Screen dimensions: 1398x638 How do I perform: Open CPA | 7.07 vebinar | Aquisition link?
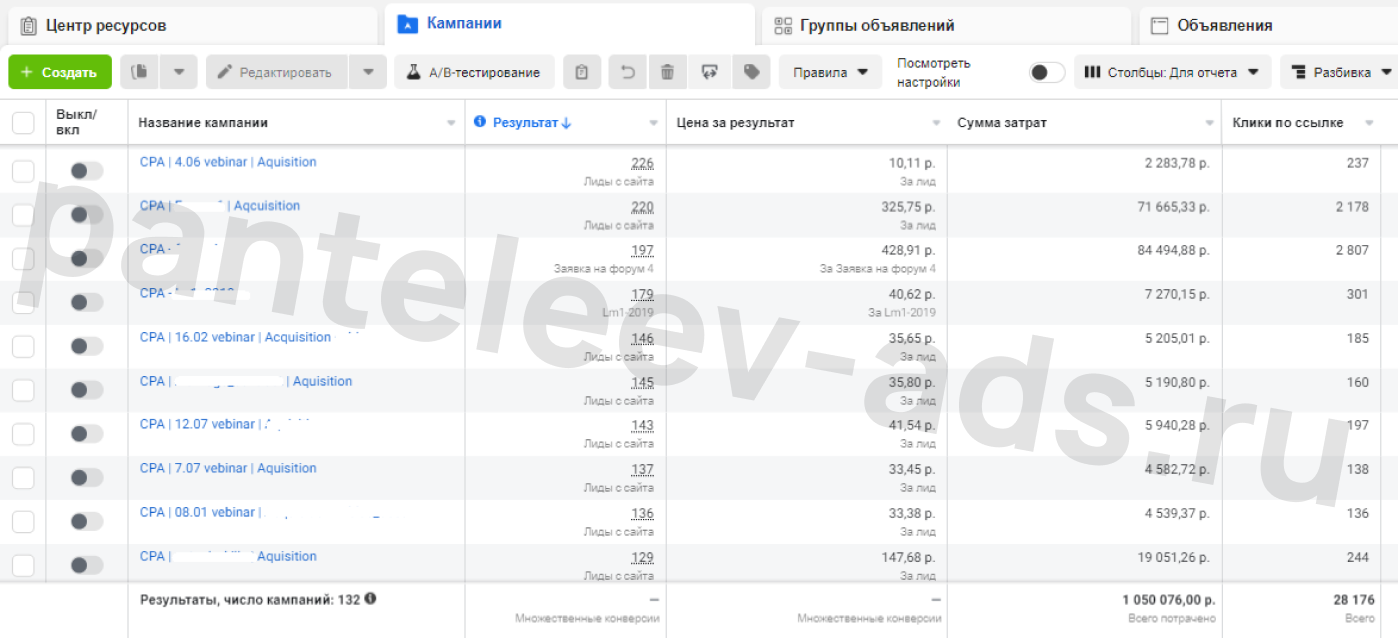click(x=228, y=468)
